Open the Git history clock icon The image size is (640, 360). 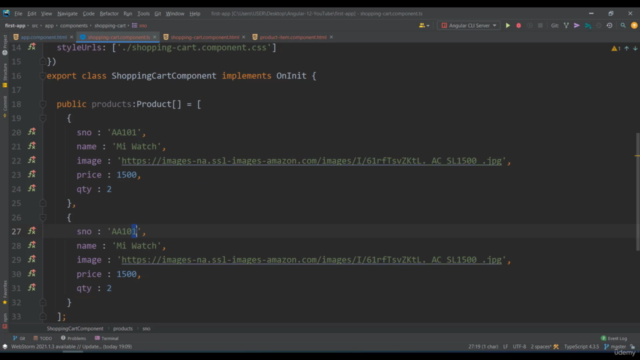[x=609, y=25]
